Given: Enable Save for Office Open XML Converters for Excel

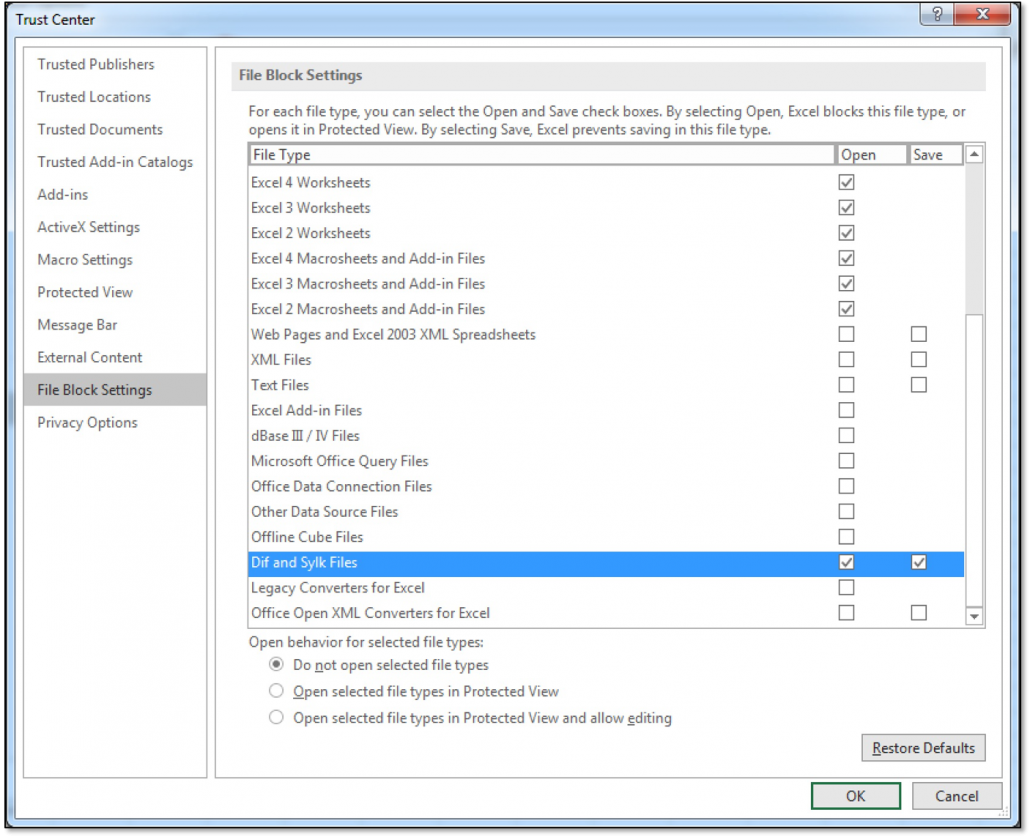Looking at the screenshot, I should [x=918, y=613].
